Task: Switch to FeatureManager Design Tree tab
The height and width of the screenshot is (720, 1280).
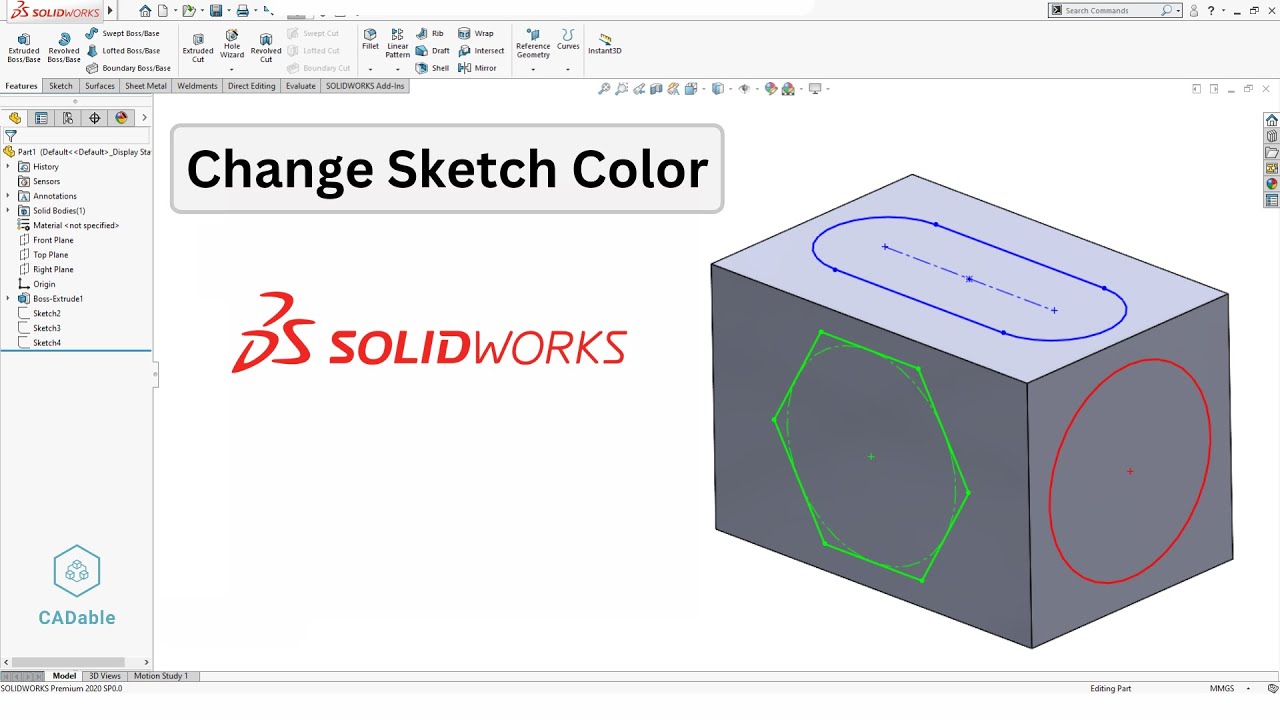Action: [x=15, y=118]
